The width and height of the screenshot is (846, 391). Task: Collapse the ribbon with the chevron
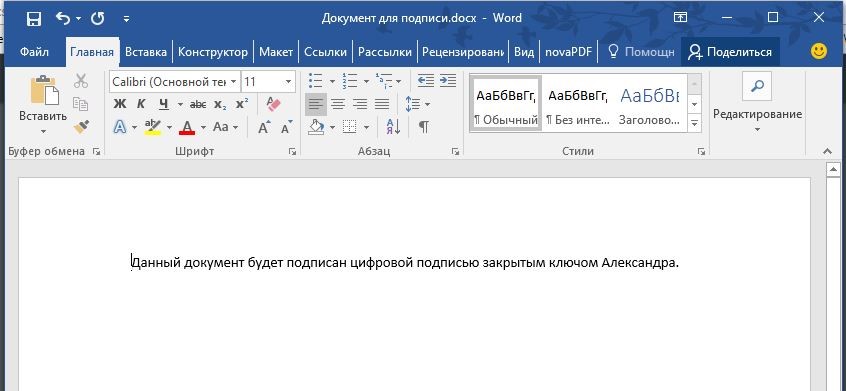pyautogui.click(x=828, y=152)
